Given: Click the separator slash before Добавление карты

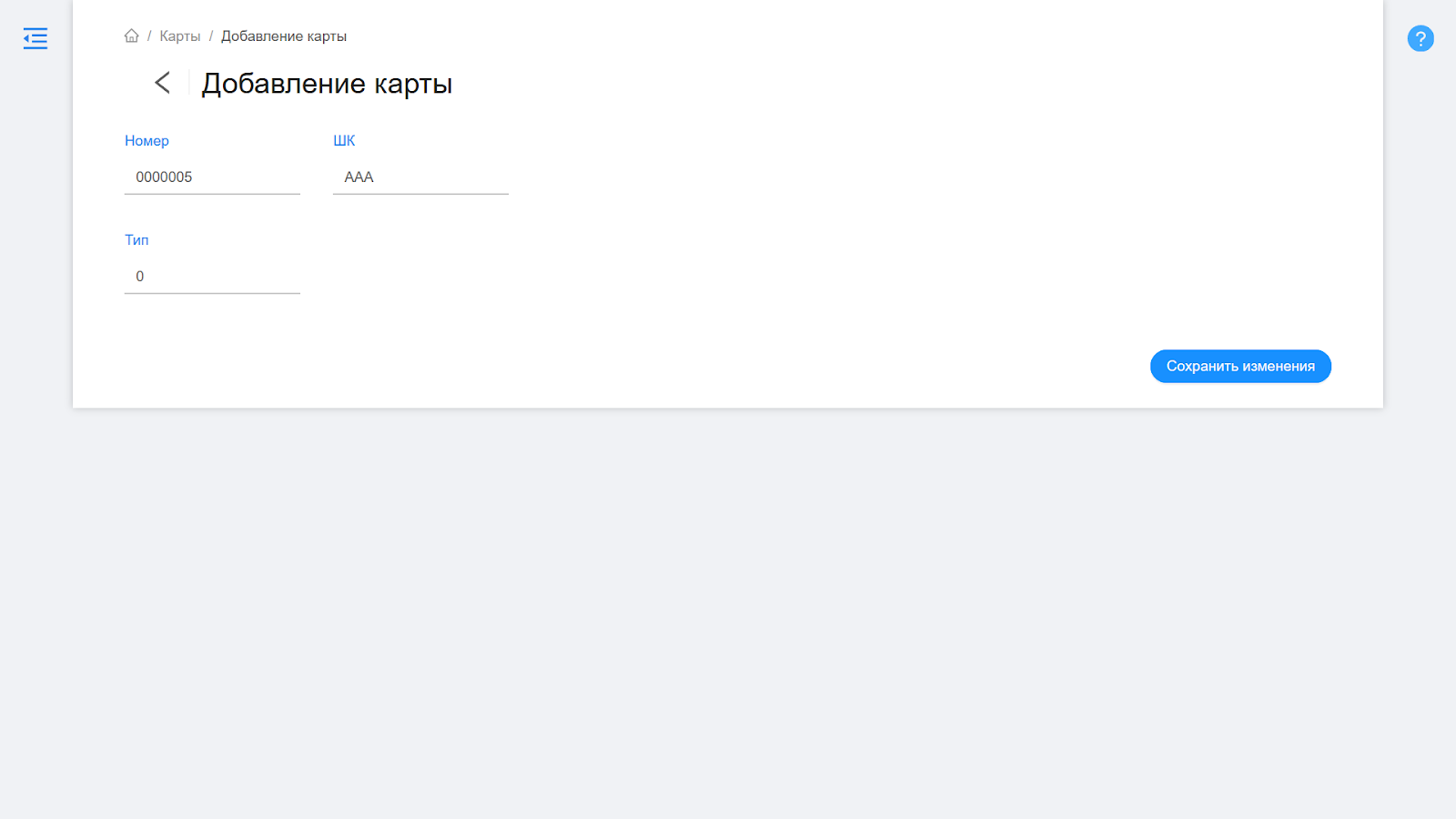Looking at the screenshot, I should pyautogui.click(x=211, y=36).
